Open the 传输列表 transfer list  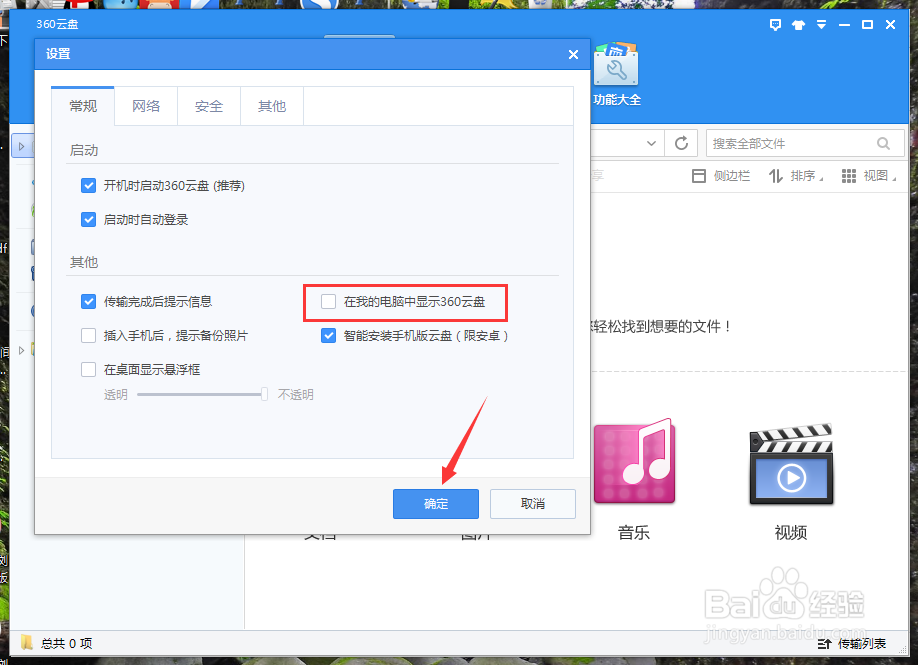pyautogui.click(x=852, y=644)
